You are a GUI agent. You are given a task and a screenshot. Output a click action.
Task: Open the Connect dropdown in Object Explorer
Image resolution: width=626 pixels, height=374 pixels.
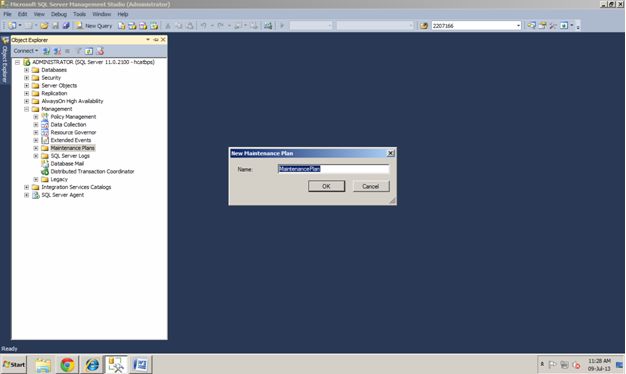(26, 51)
